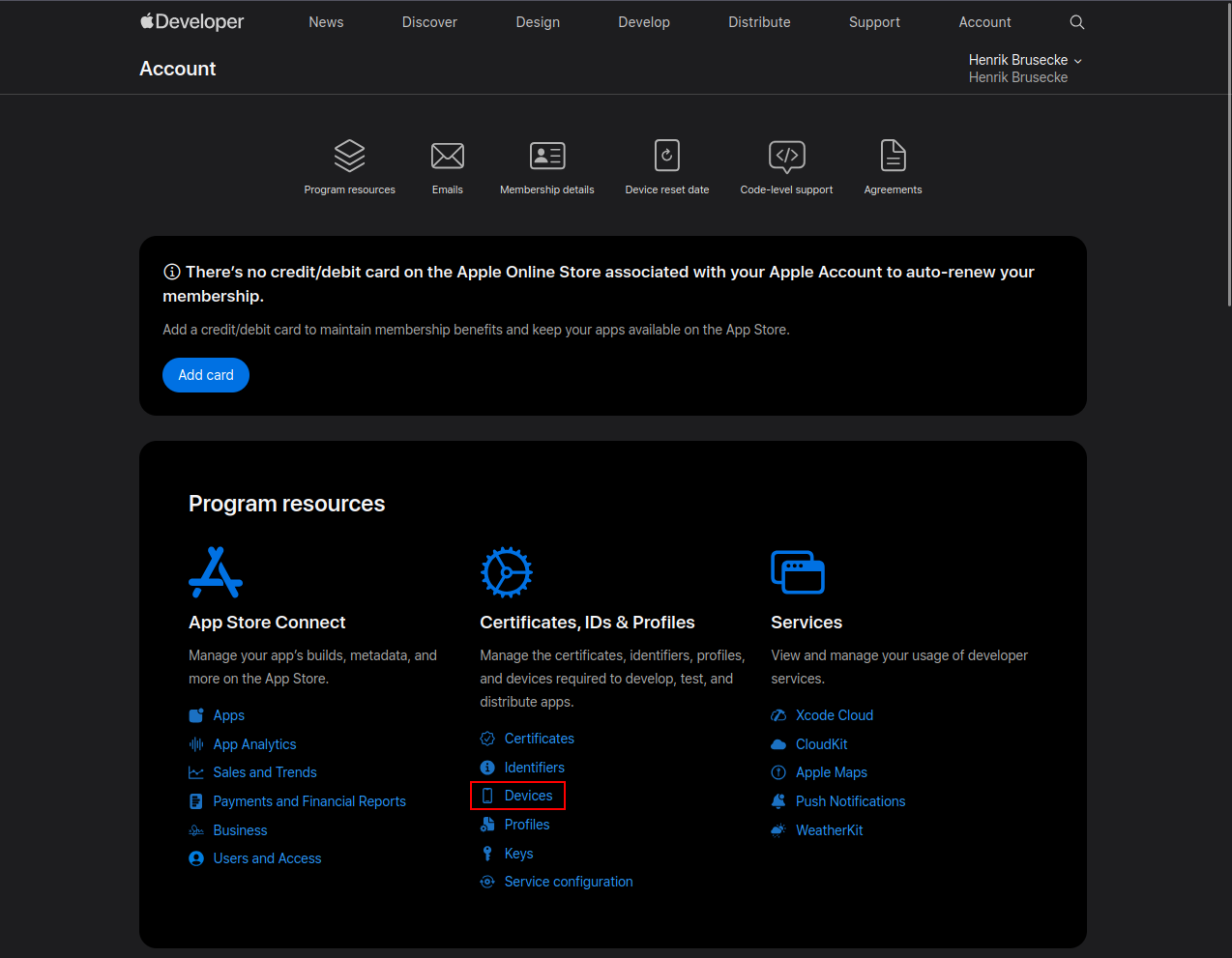The image size is (1232, 958).
Task: Click the Certificates gear icon graphic
Action: coord(507,572)
